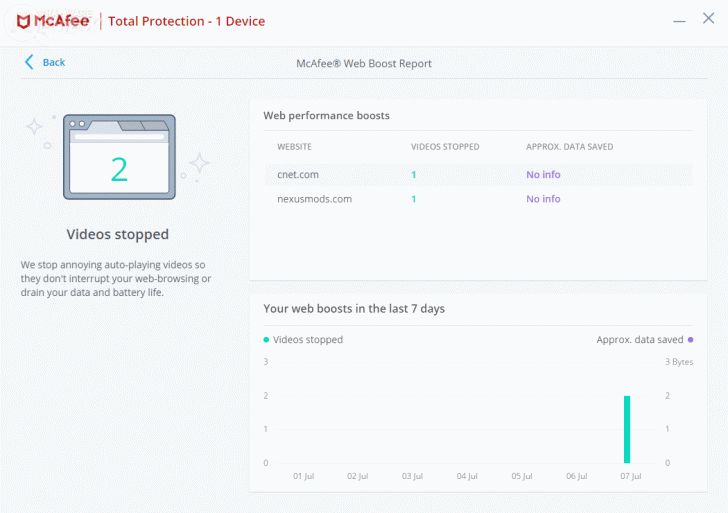Click the Total Protection - 1 Device title

[187, 21]
